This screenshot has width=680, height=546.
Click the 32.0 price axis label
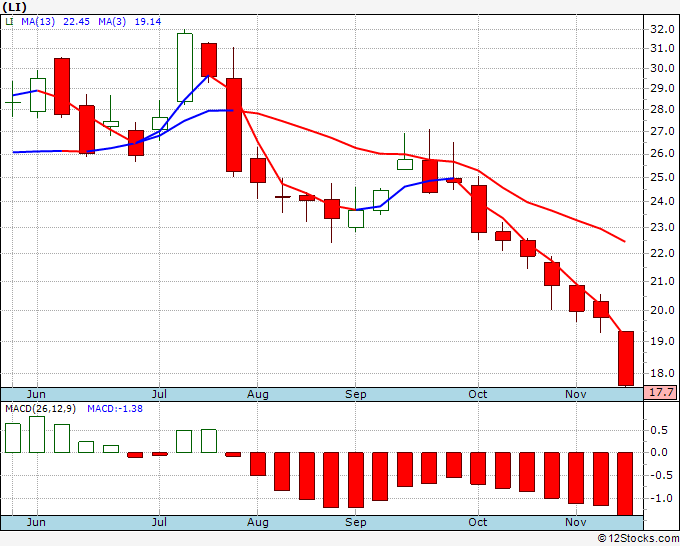point(662,29)
